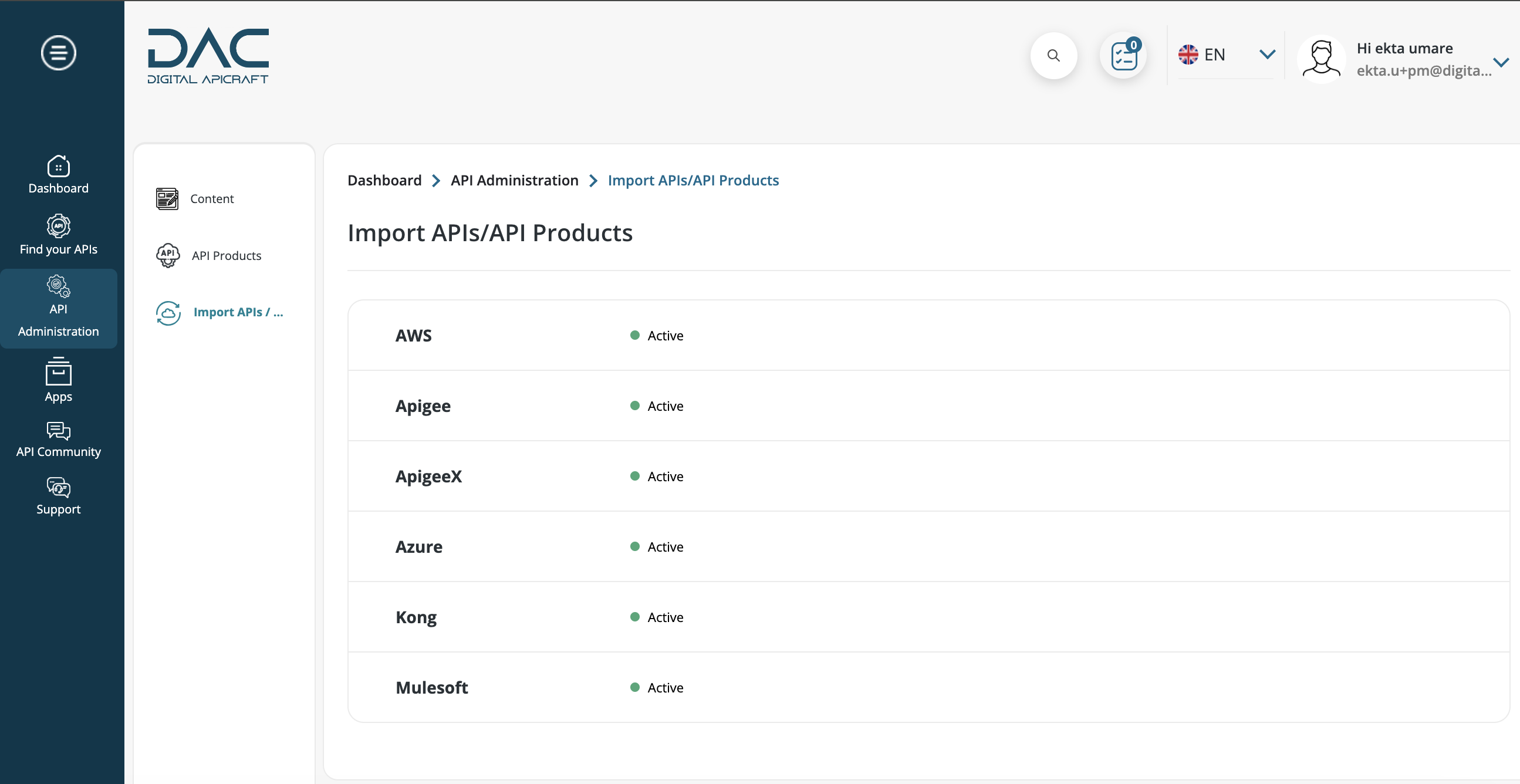Click Active status of Mulesoft

657,687
